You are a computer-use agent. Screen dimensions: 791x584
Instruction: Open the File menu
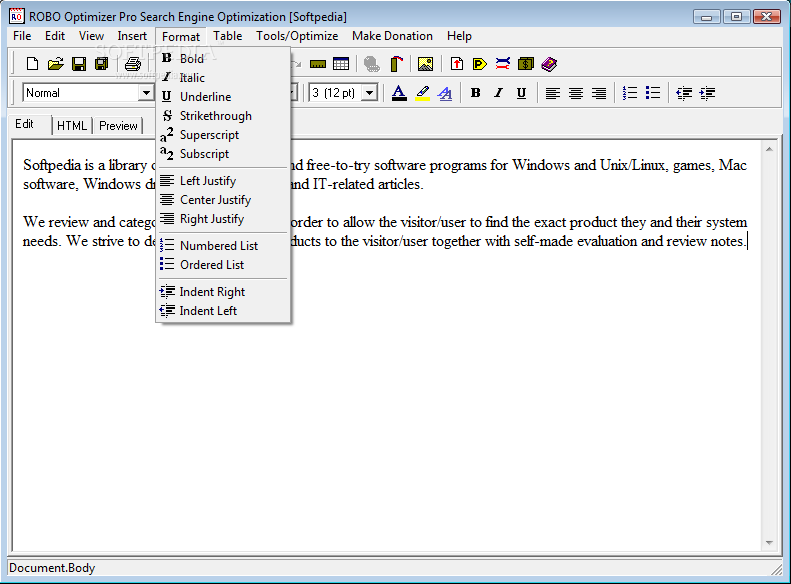tap(22, 36)
